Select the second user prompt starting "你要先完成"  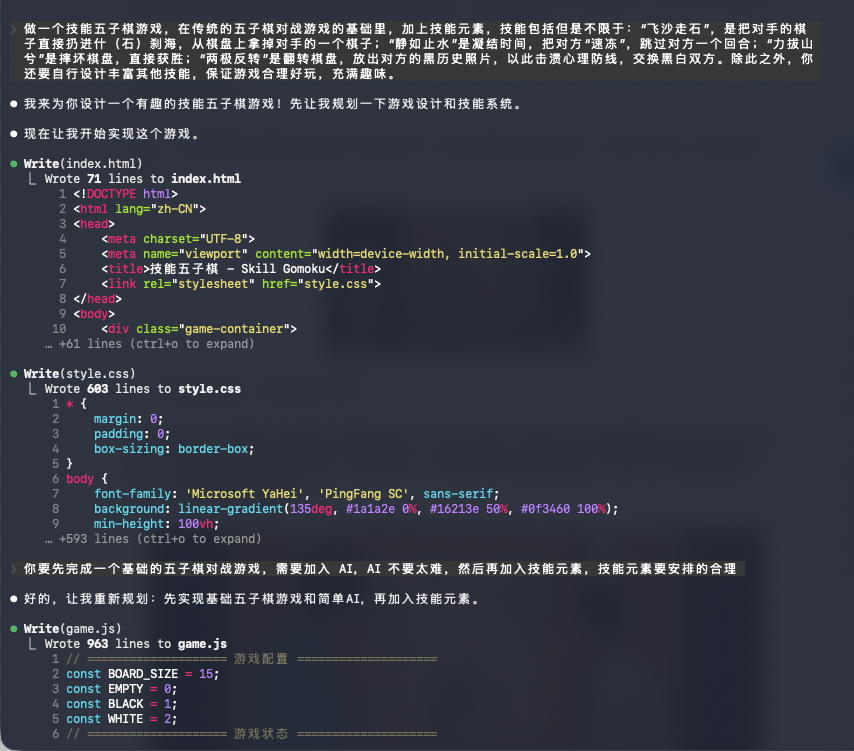click(x=380, y=569)
